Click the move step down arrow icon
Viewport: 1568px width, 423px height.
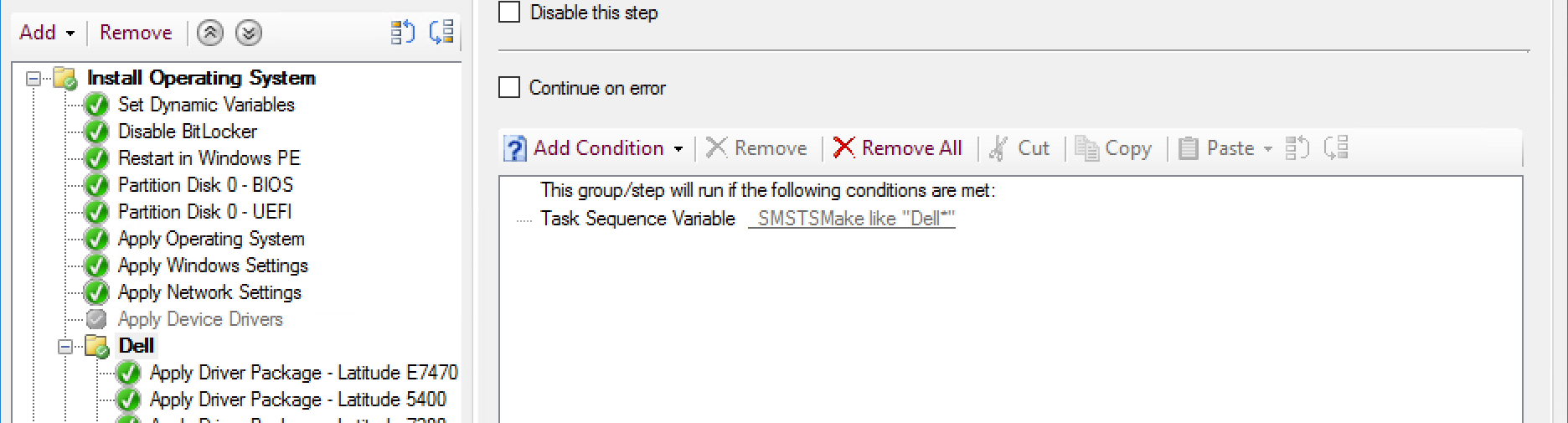point(248,33)
